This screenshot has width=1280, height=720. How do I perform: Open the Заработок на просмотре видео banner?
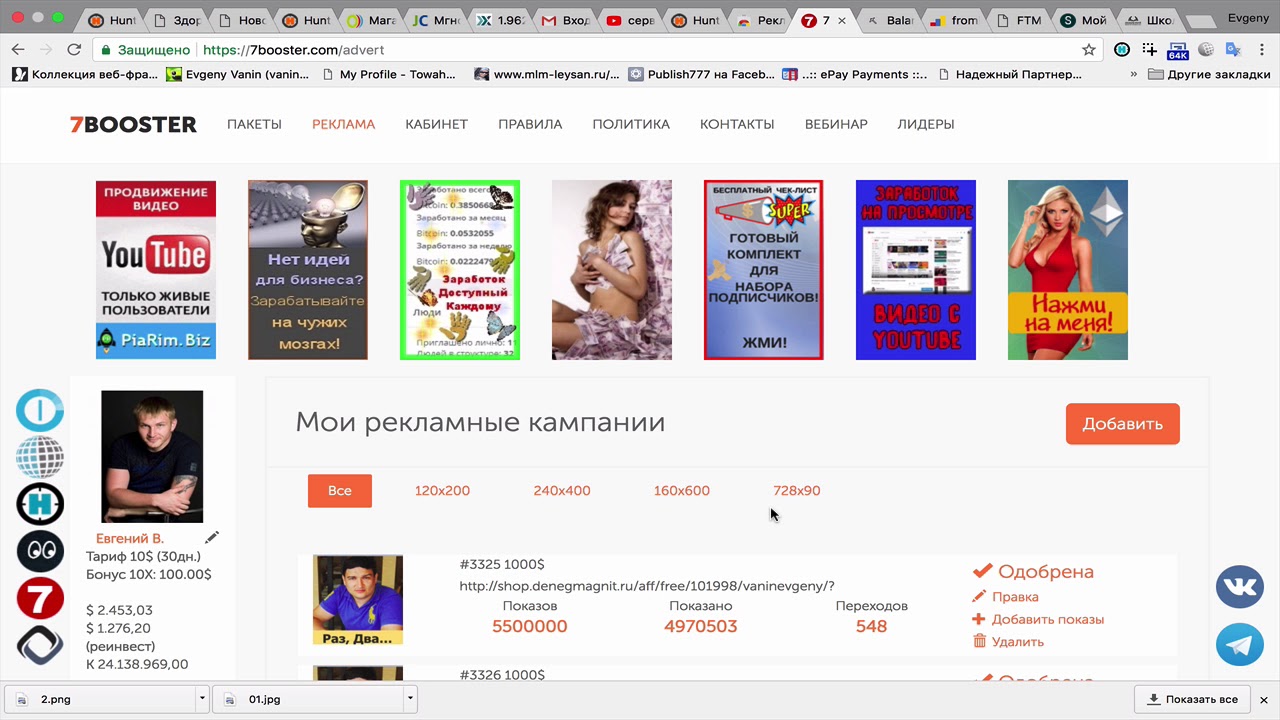point(916,270)
